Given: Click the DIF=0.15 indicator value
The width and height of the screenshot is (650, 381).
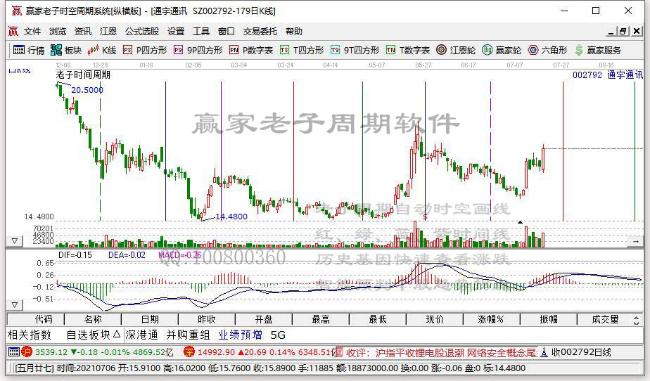Looking at the screenshot, I should point(75,255).
